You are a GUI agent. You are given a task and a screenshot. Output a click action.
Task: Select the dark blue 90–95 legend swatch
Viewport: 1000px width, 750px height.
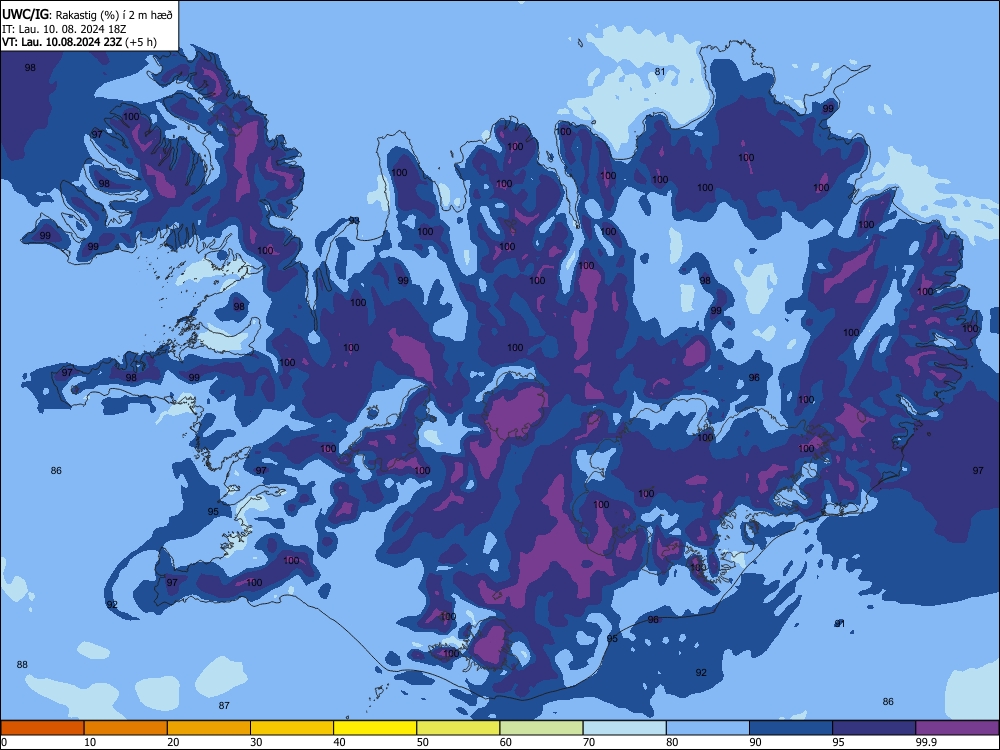click(791, 728)
